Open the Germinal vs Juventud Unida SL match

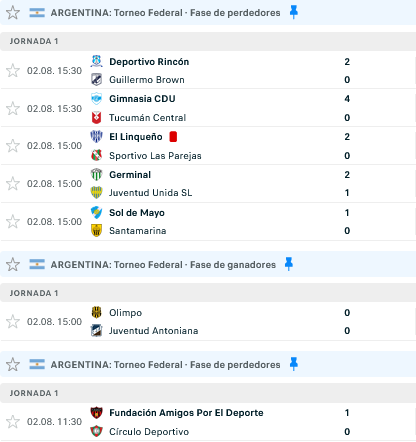(208, 184)
